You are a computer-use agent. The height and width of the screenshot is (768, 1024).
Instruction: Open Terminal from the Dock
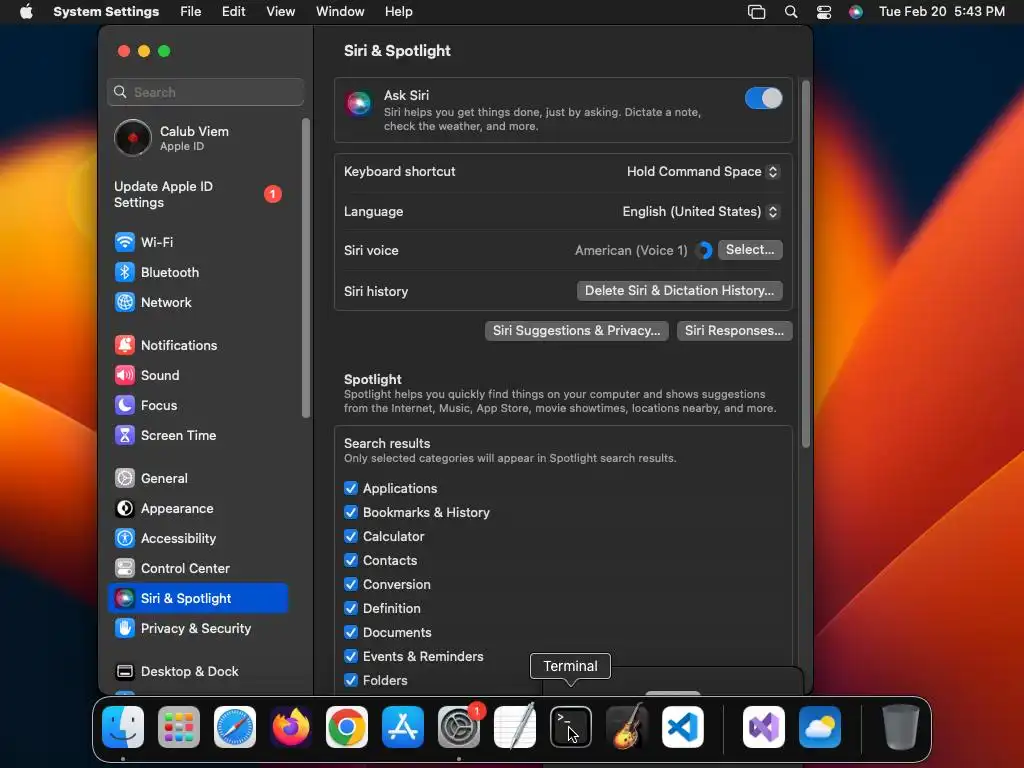(x=571, y=727)
